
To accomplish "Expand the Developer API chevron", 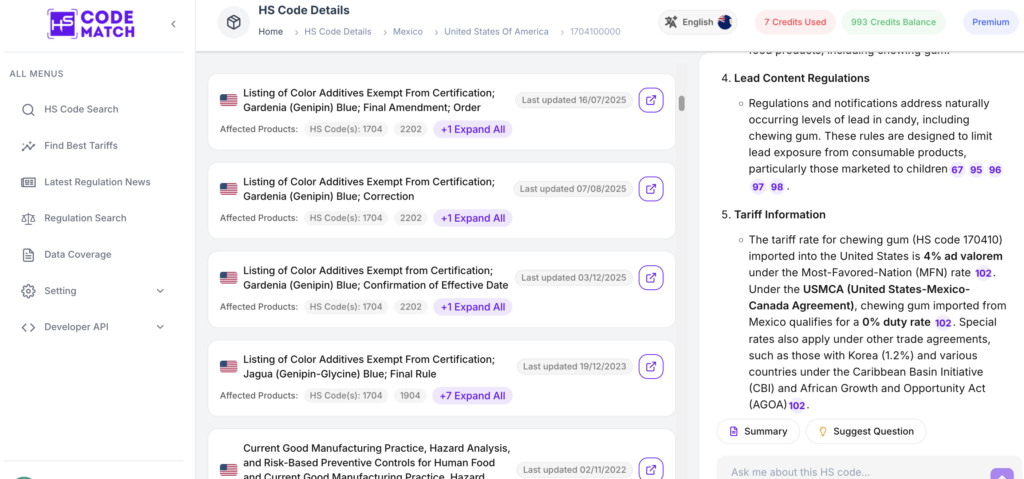I will 160,327.
